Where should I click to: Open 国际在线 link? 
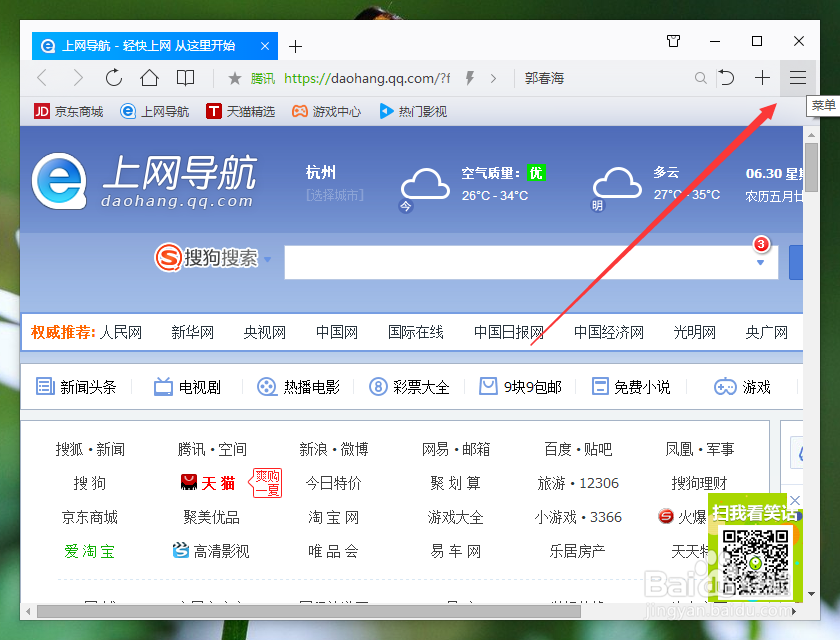coord(416,332)
